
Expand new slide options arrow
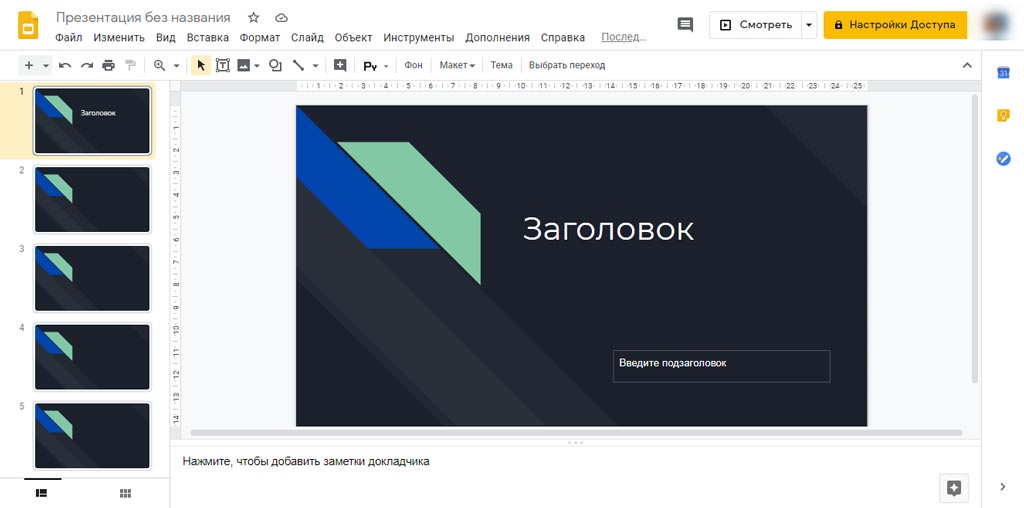pos(46,65)
